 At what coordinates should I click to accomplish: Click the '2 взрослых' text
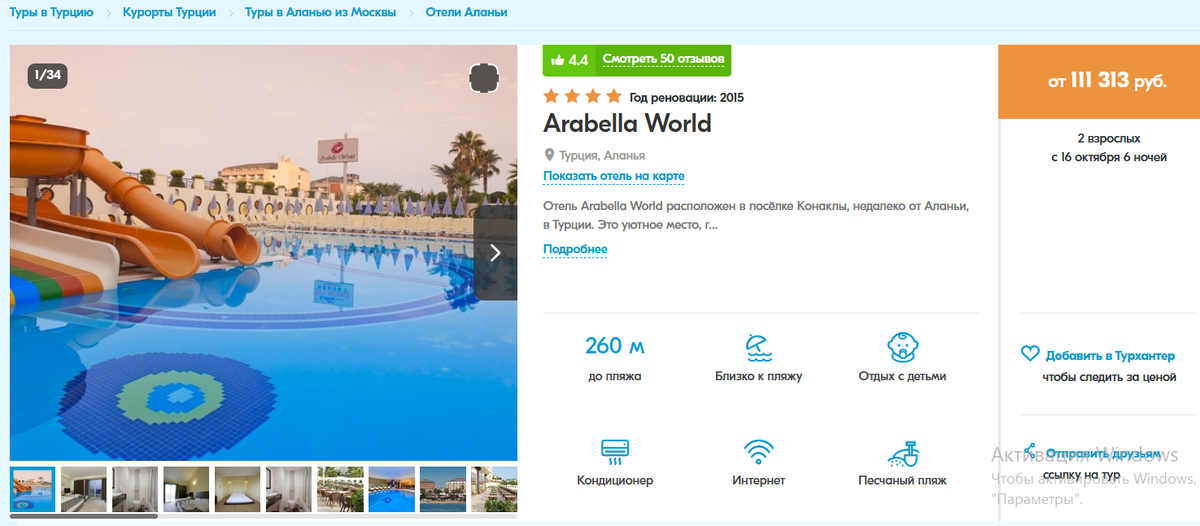tap(1109, 138)
